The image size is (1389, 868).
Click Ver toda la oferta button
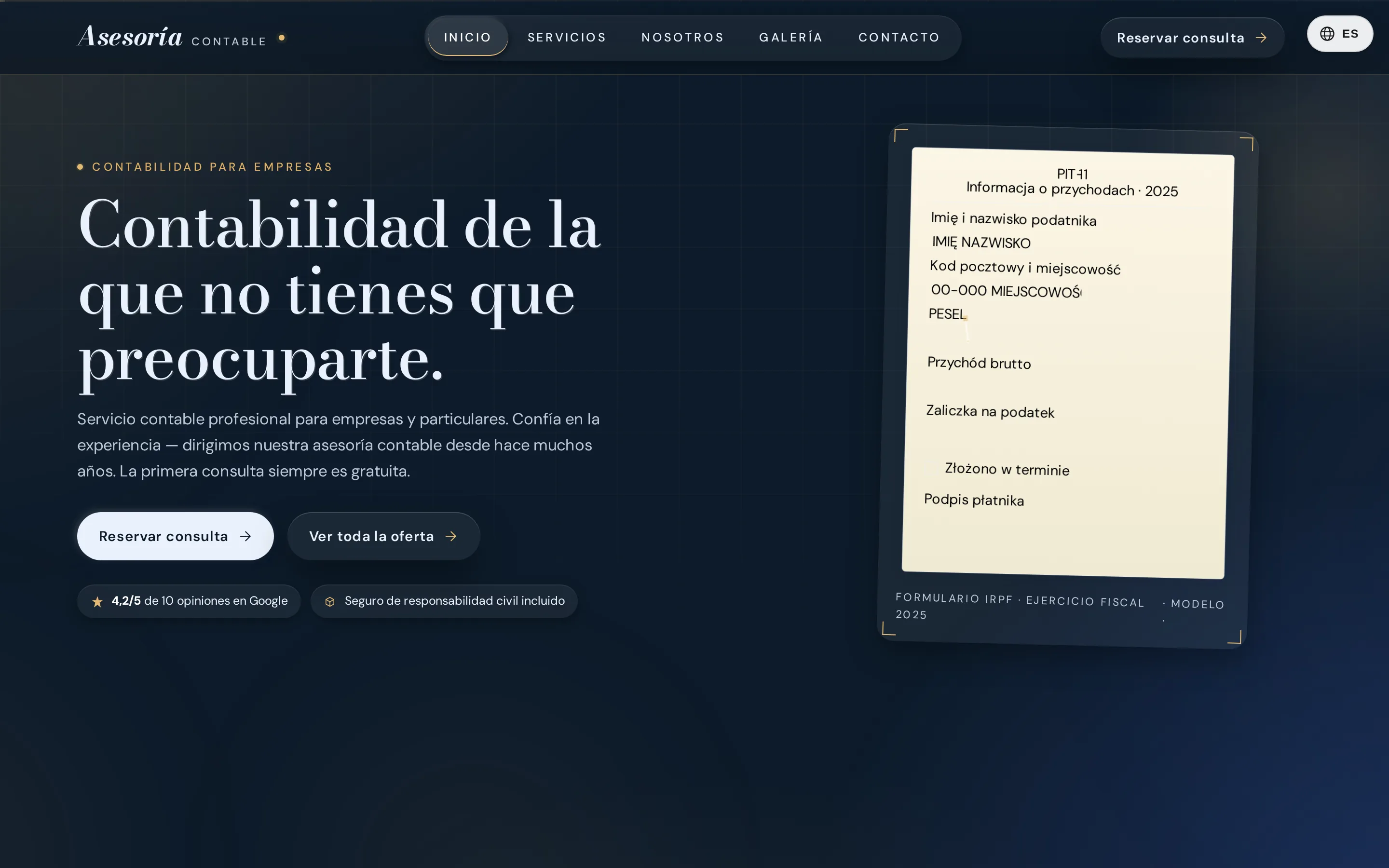point(383,536)
